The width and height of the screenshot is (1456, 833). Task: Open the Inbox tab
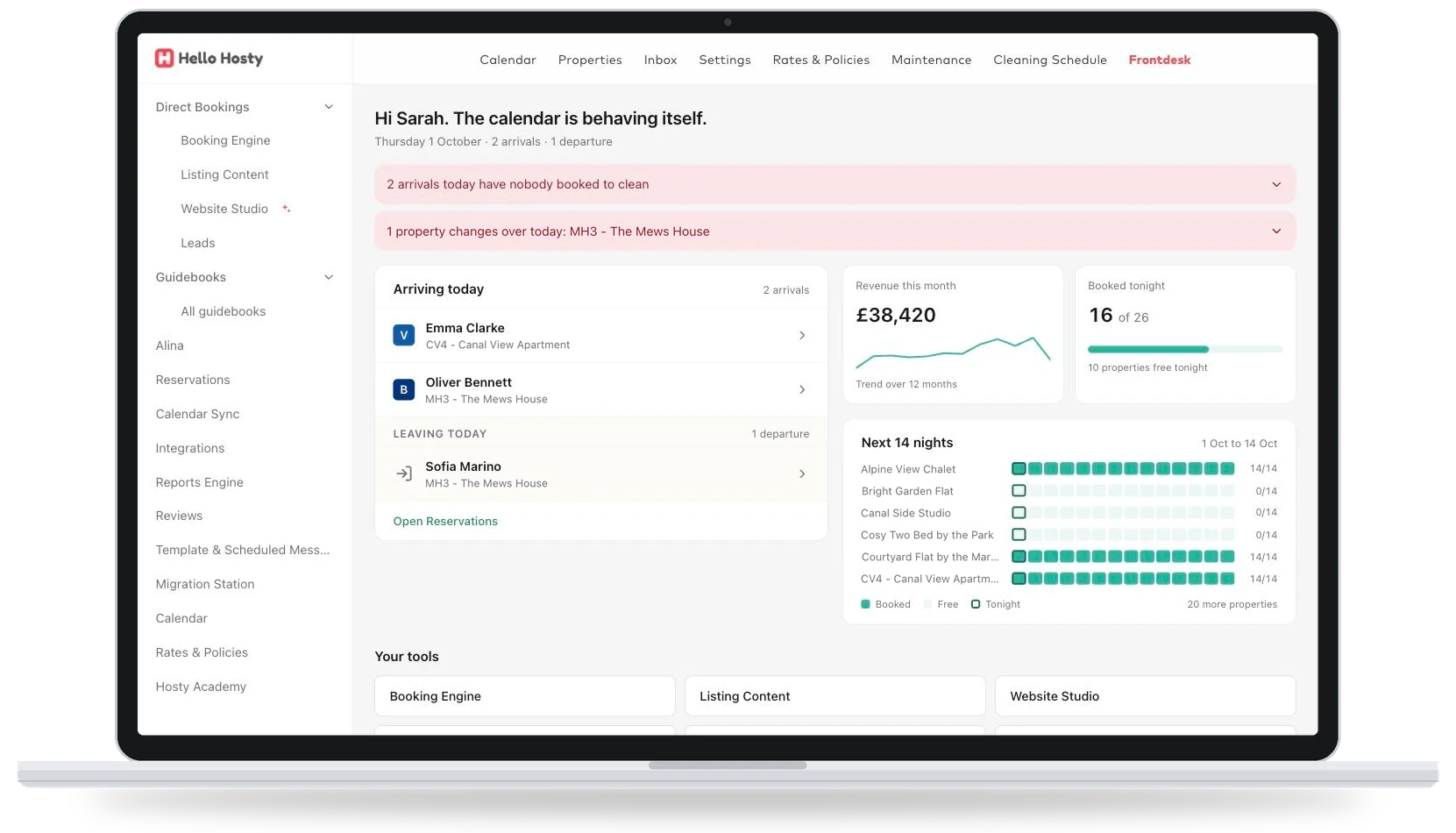[660, 60]
